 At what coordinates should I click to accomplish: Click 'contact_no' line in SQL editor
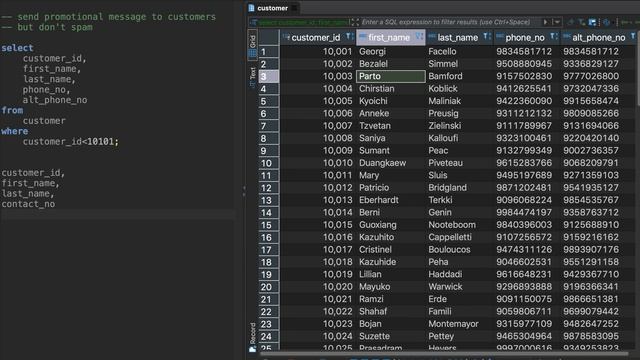click(28, 204)
